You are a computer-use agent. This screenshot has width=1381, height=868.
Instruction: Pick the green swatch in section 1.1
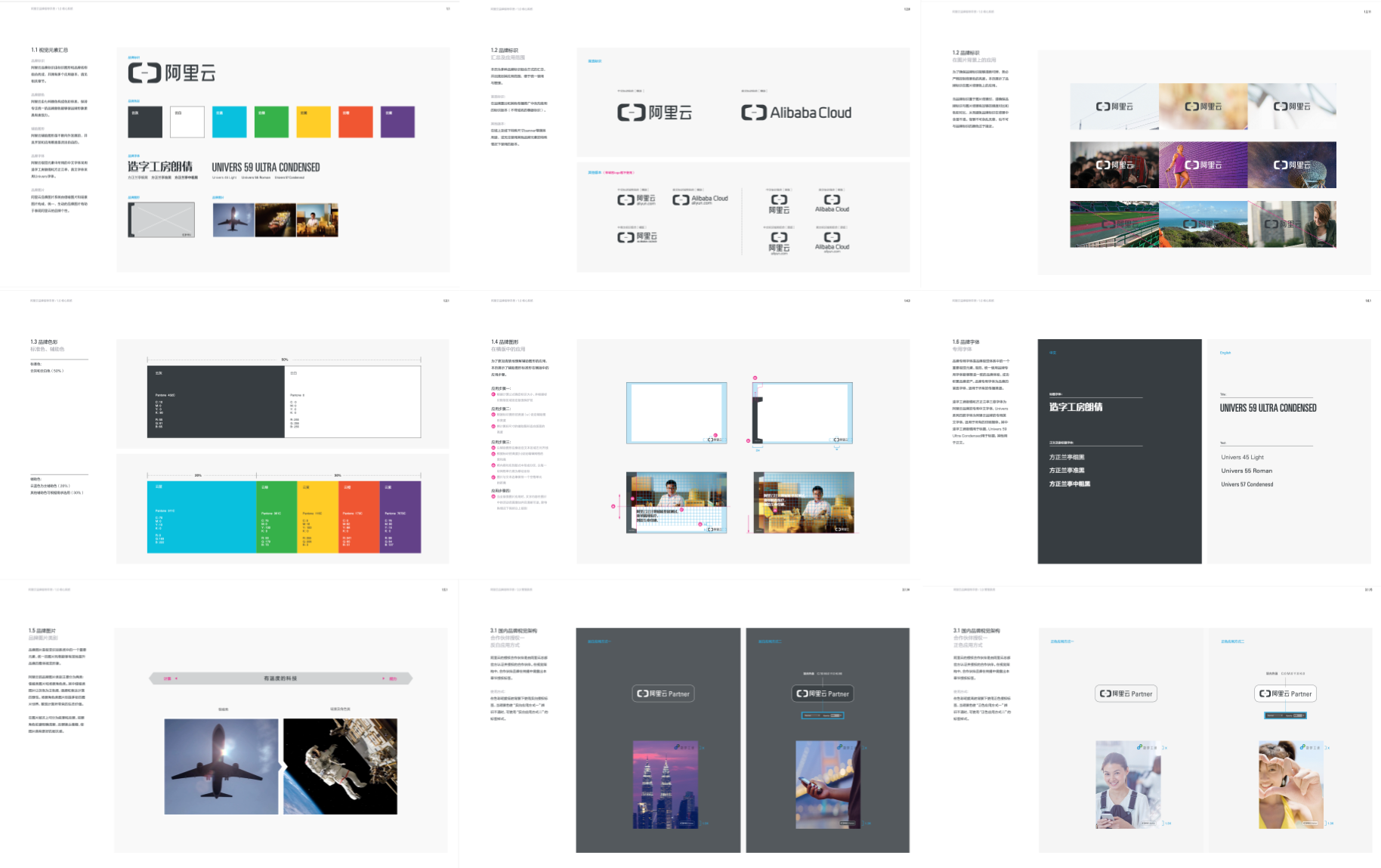point(271,122)
